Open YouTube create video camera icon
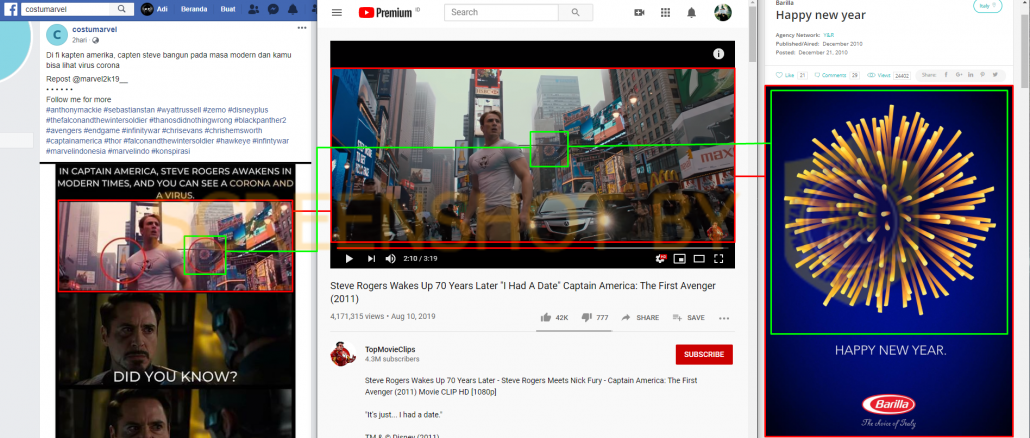This screenshot has height=438, width=1030. [x=639, y=12]
